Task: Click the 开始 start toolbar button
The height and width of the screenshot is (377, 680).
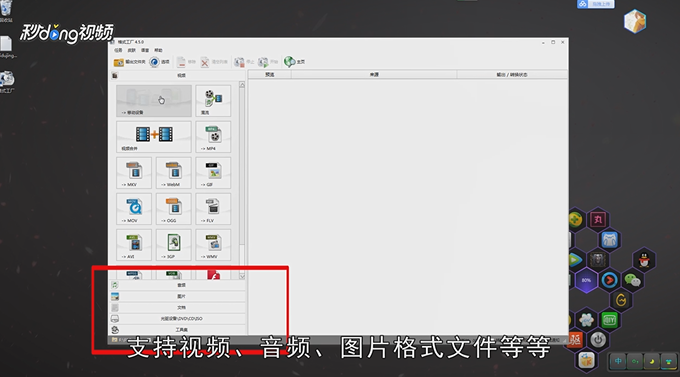Action: coord(268,62)
